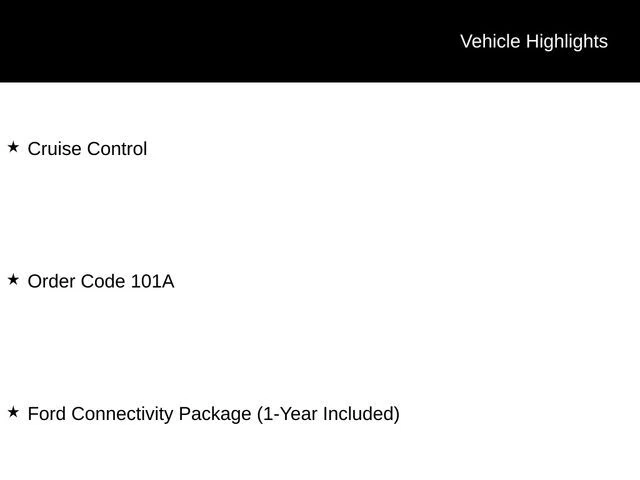Click the Vehicle Highlights header title
The width and height of the screenshot is (640, 480).
click(x=533, y=41)
